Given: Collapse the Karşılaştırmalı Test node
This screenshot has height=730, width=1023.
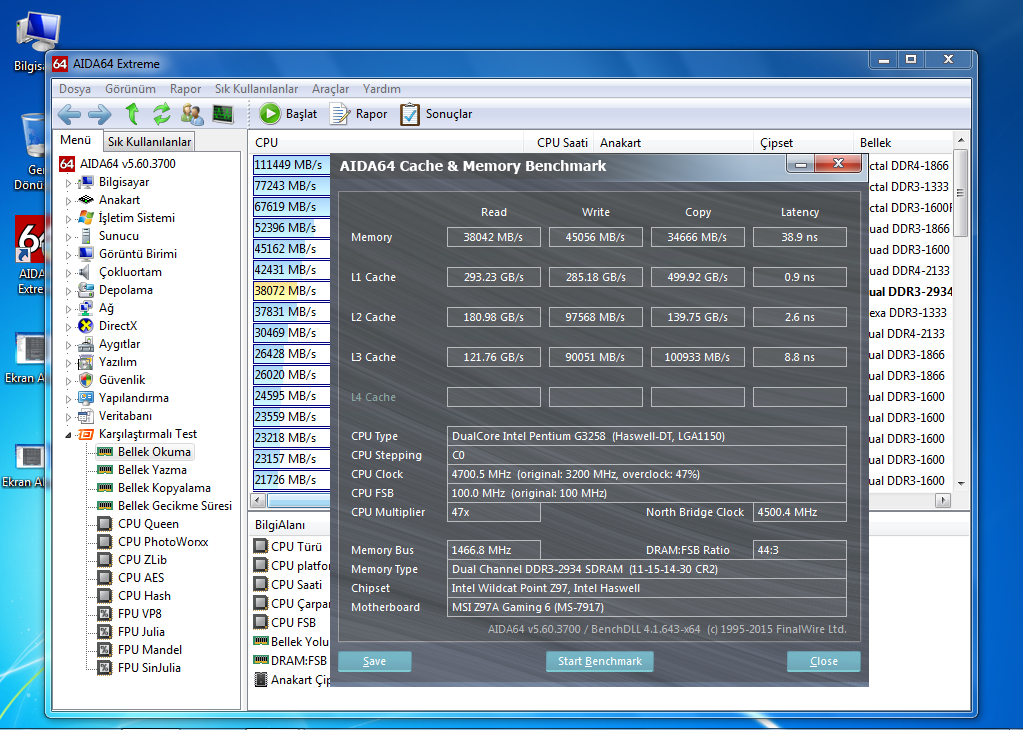Looking at the screenshot, I should click(x=68, y=435).
